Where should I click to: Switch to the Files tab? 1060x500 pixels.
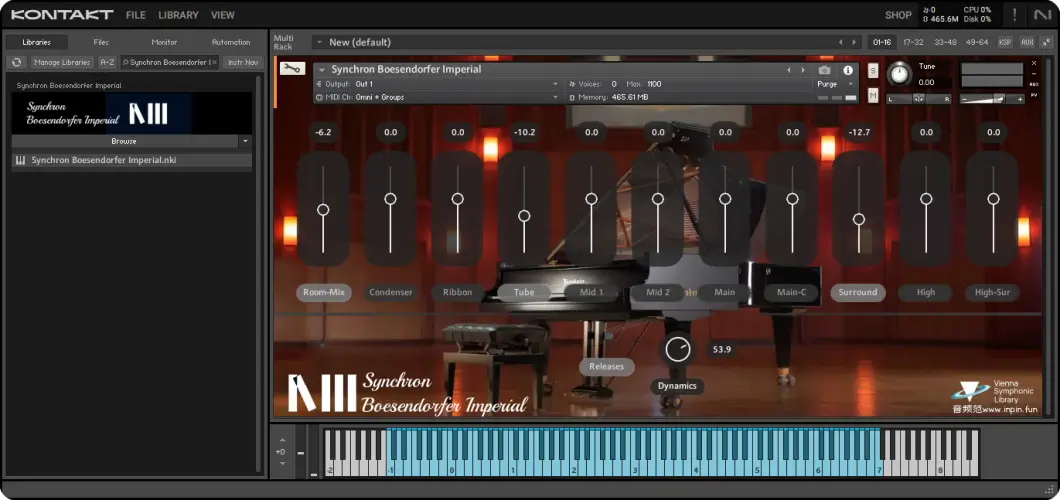[x=101, y=42]
